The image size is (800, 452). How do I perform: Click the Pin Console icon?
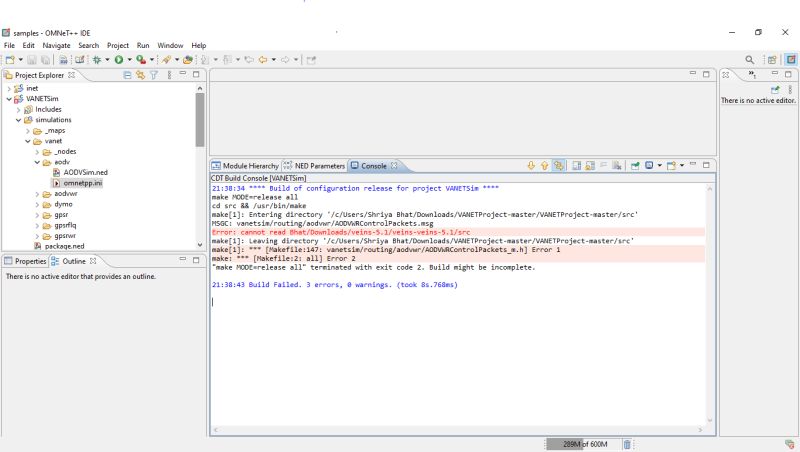(635, 165)
